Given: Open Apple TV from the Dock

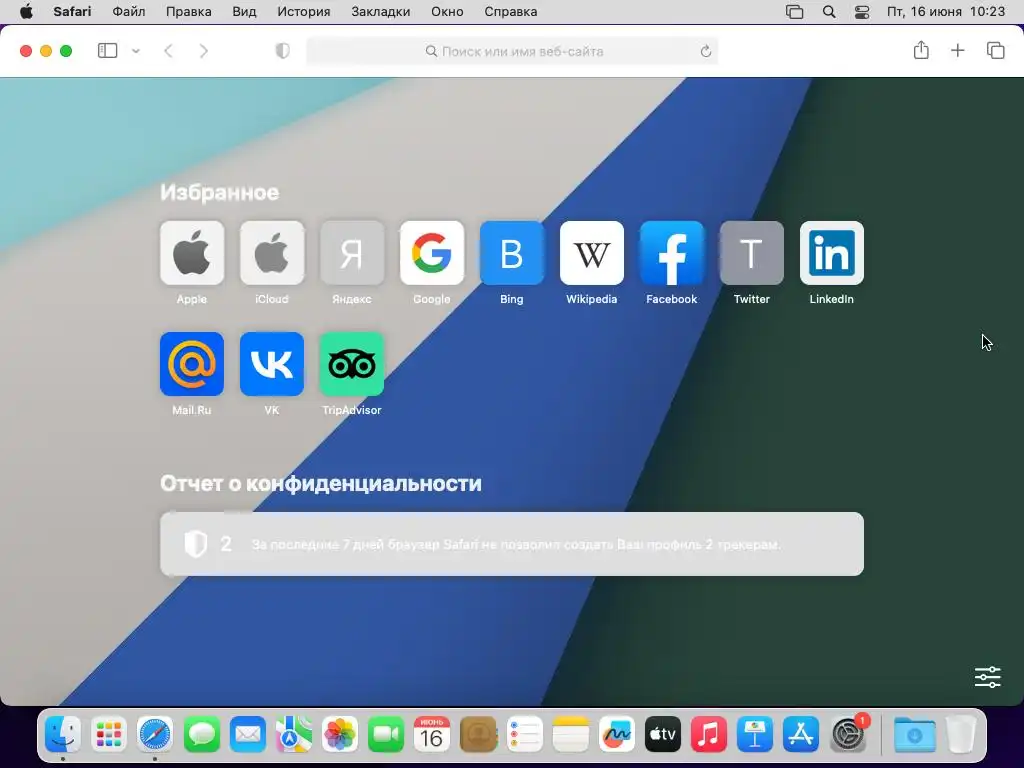Looking at the screenshot, I should 663,735.
